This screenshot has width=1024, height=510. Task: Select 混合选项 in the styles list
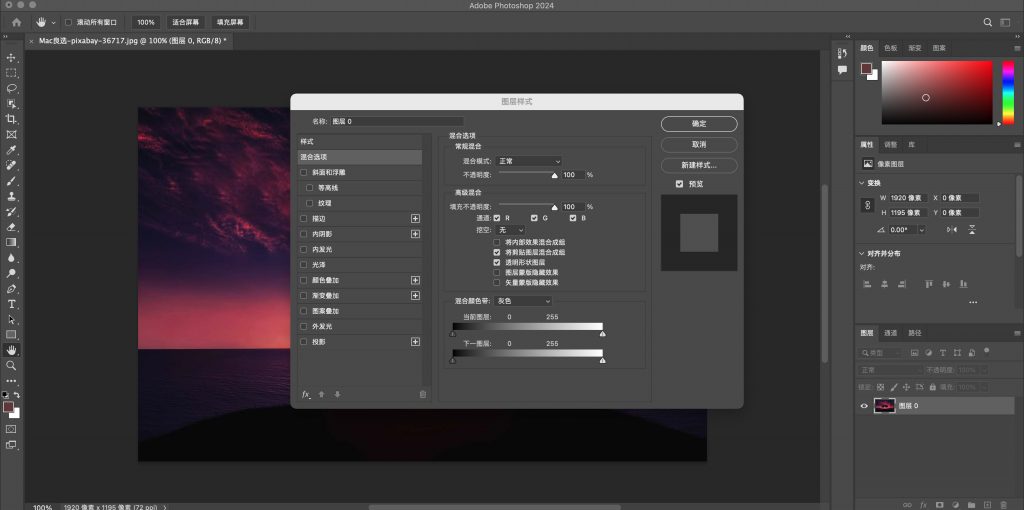[360, 157]
